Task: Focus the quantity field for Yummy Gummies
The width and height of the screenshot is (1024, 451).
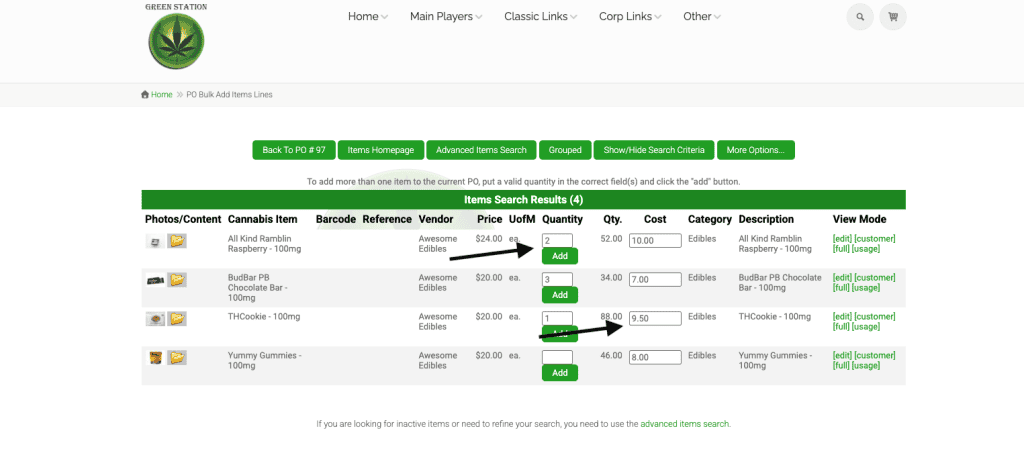Action: 557,357
